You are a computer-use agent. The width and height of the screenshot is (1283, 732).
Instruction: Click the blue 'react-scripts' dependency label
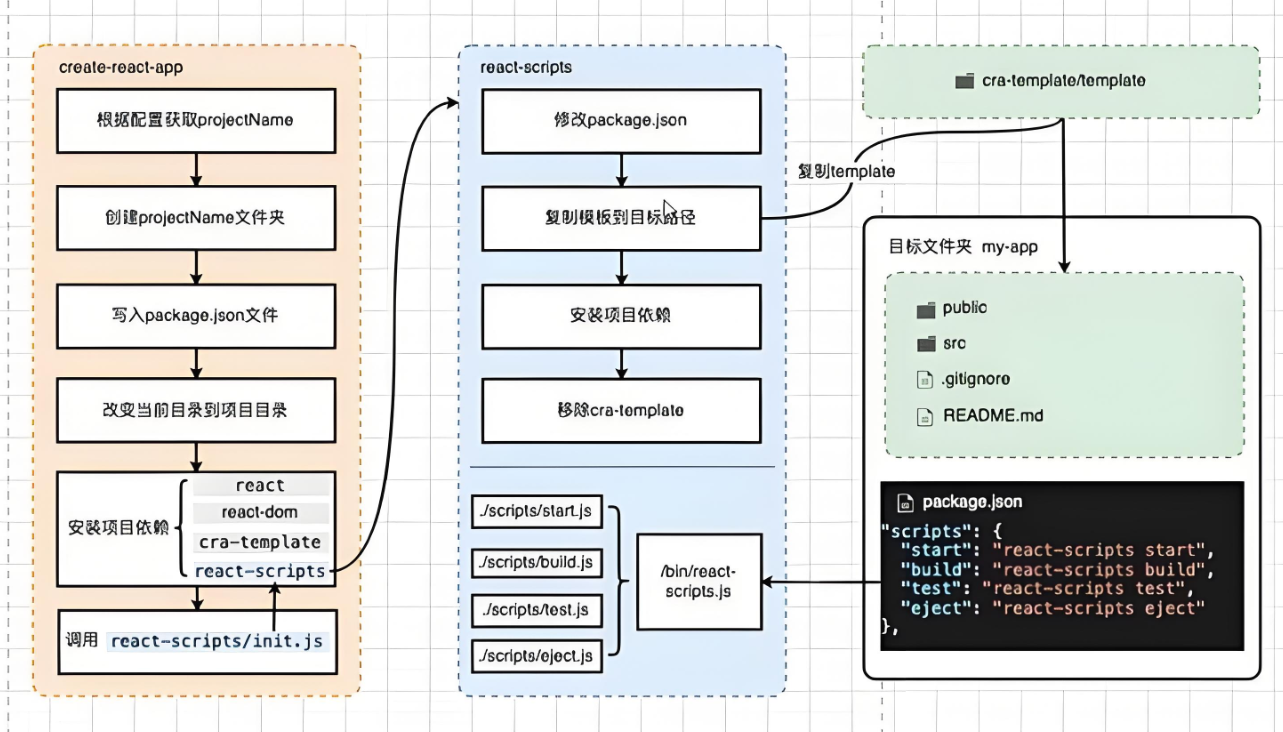pos(260,571)
